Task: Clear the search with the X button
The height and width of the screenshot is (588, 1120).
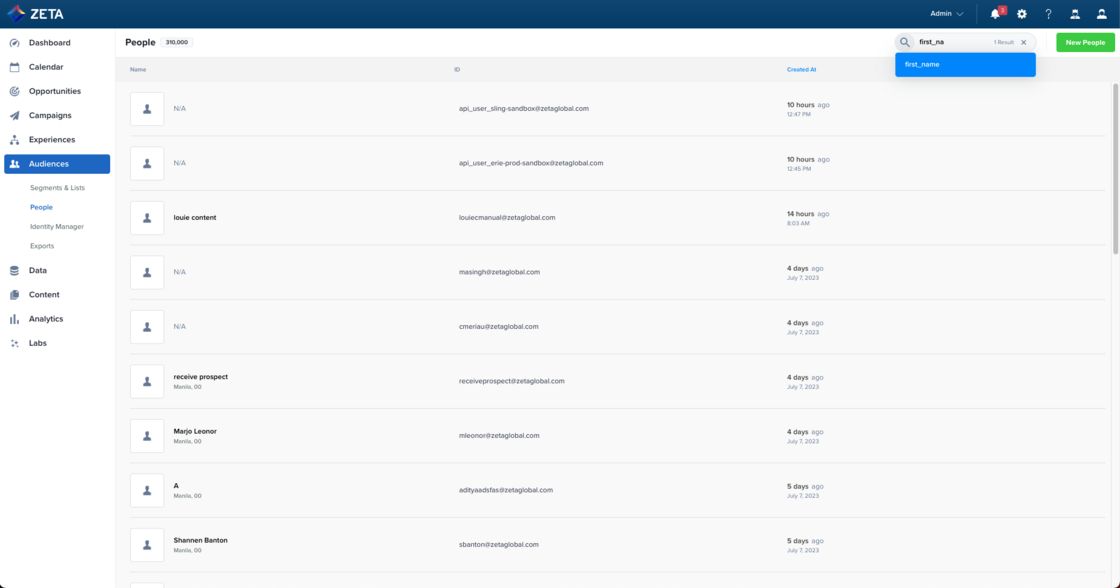Action: (1024, 42)
